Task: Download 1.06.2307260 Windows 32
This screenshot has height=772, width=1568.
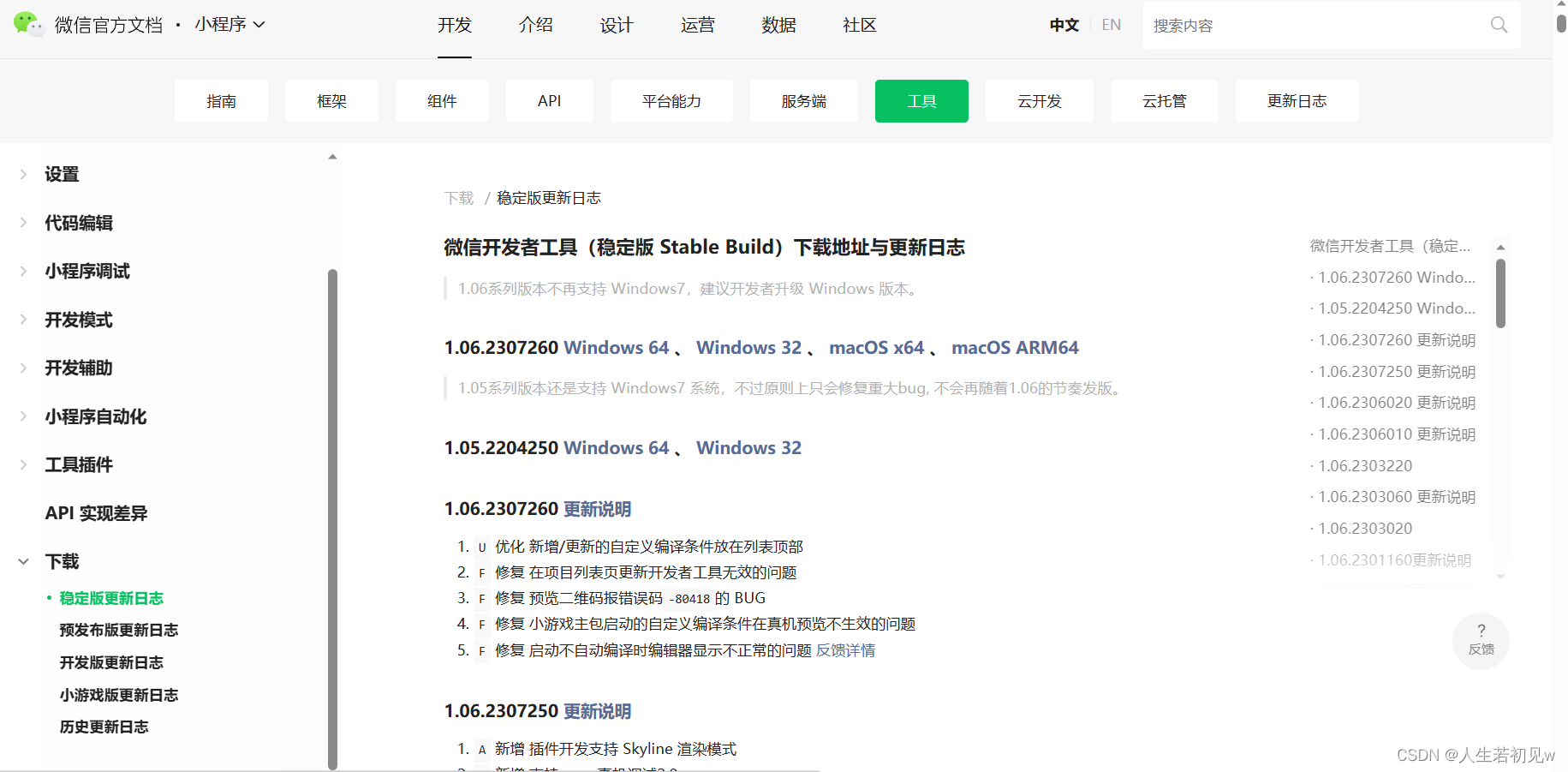Action: coord(749,348)
